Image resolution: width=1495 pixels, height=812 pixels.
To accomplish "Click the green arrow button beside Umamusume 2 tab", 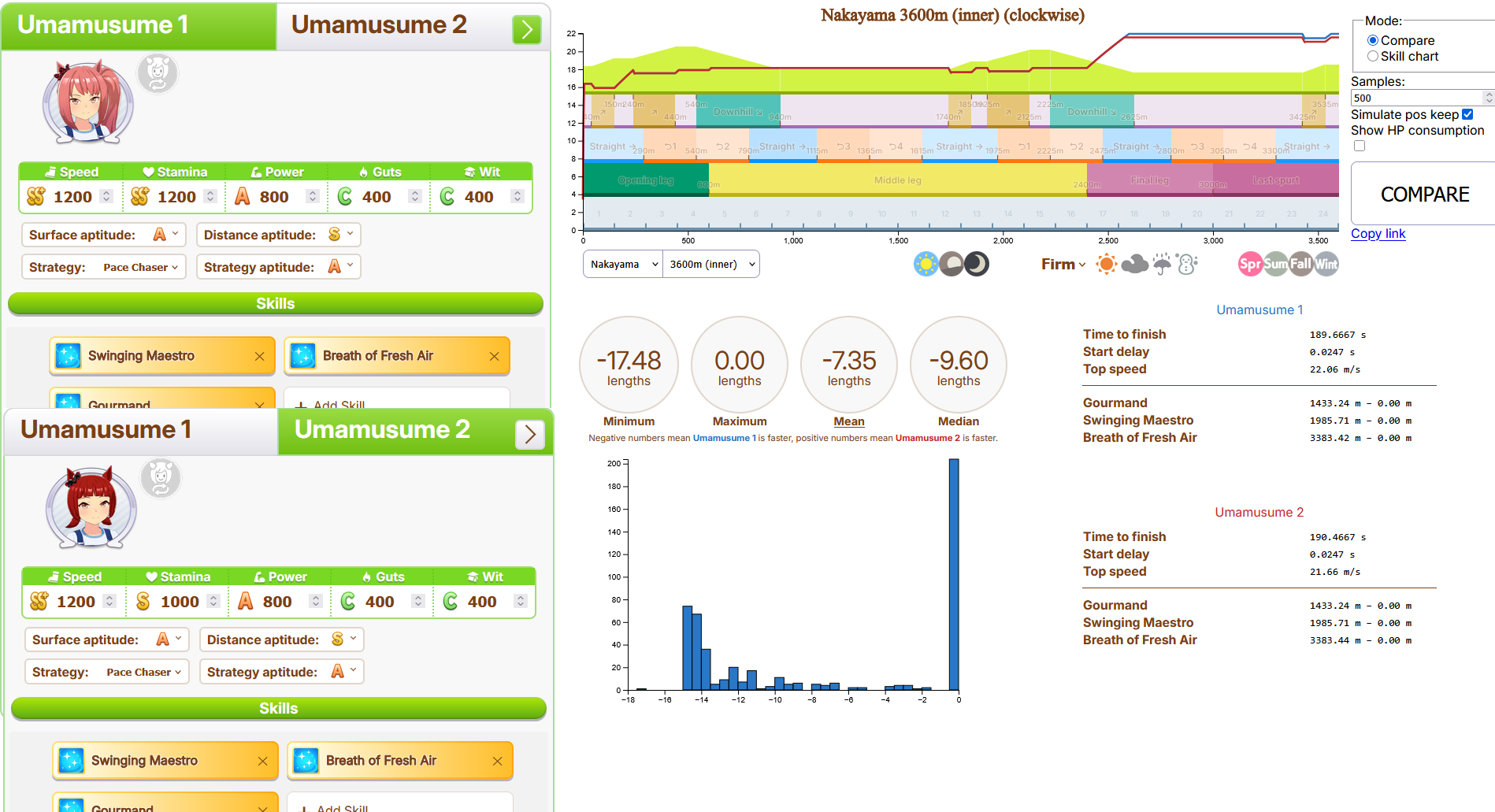I will tap(527, 30).
